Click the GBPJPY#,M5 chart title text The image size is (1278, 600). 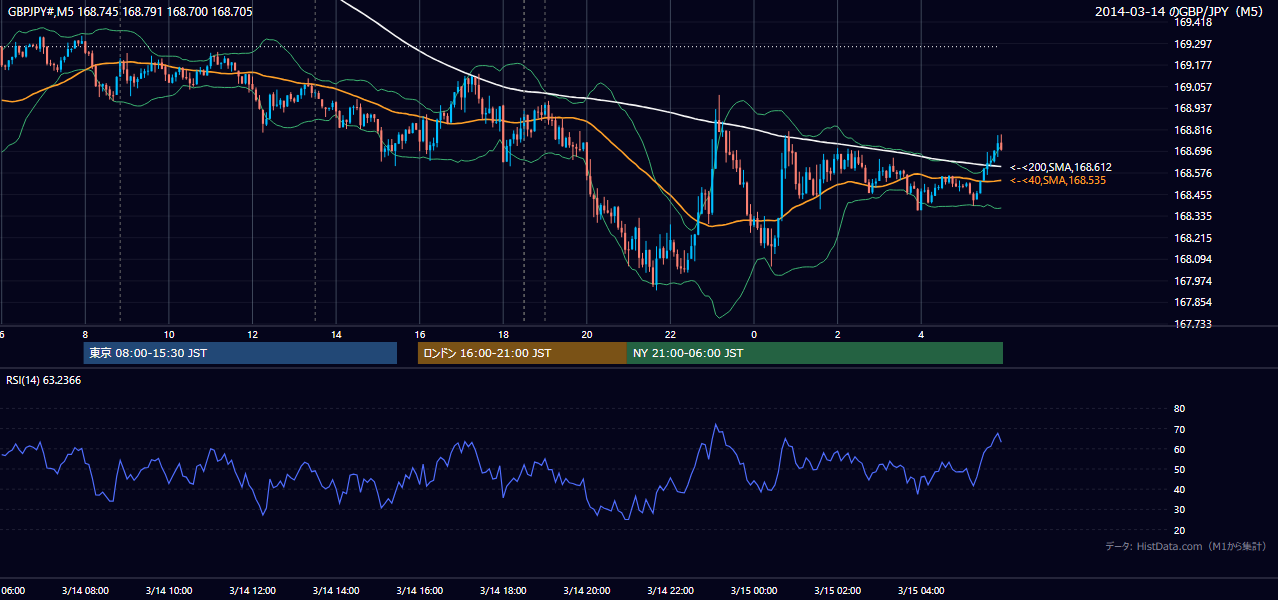point(130,11)
